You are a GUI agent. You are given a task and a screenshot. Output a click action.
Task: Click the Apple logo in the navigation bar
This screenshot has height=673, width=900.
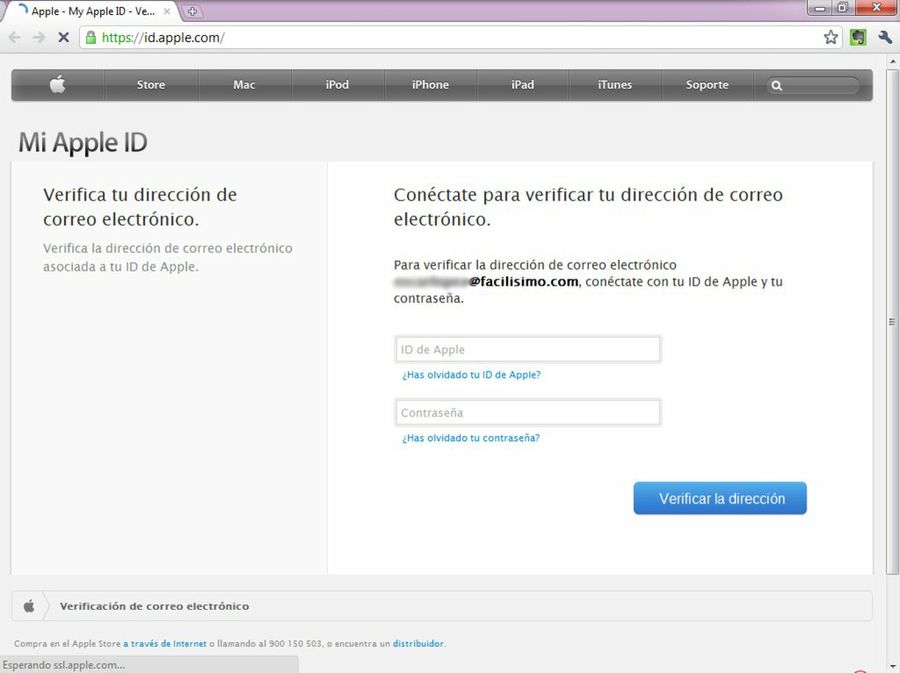click(x=57, y=85)
